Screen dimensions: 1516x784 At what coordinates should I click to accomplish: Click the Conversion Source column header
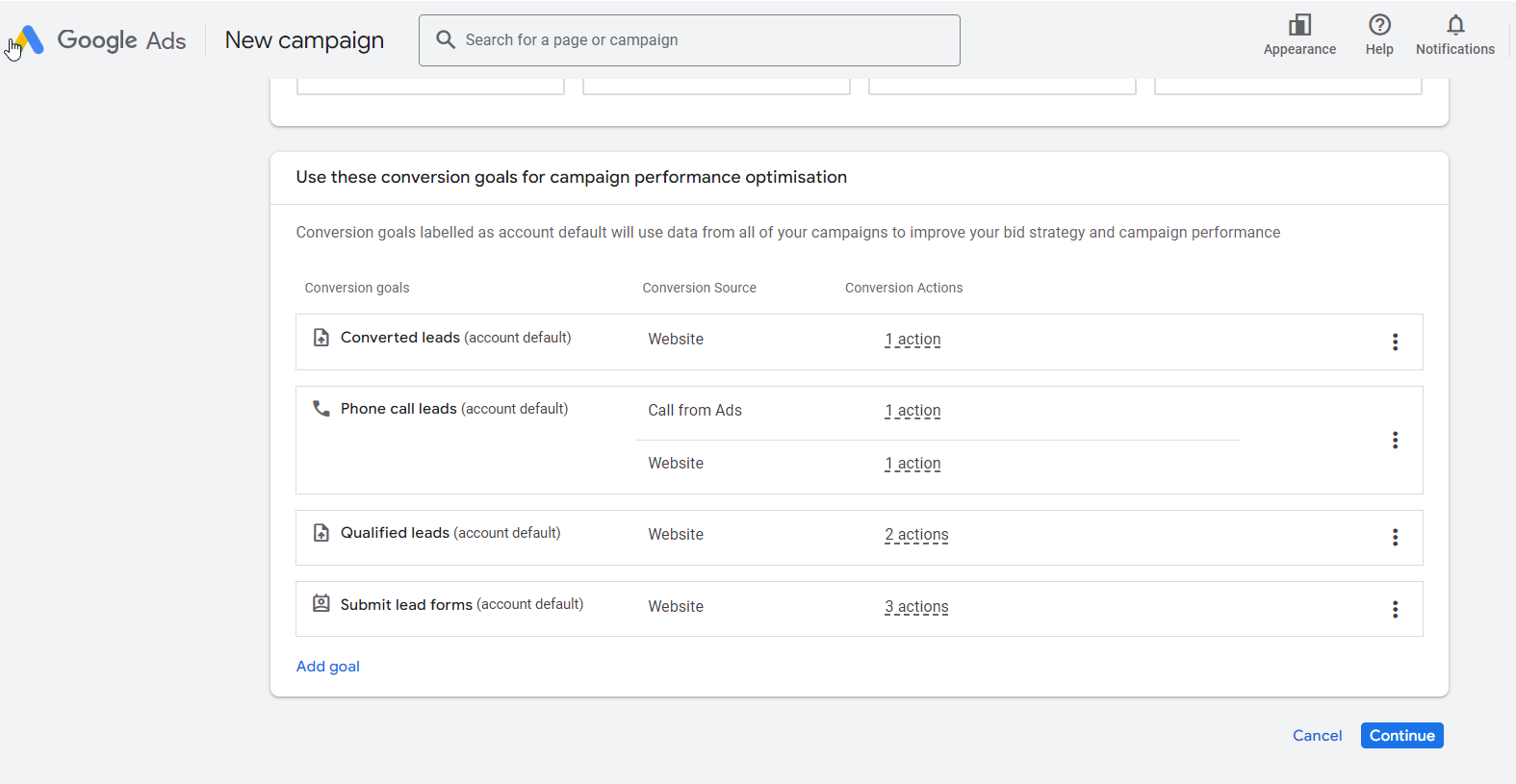click(700, 288)
